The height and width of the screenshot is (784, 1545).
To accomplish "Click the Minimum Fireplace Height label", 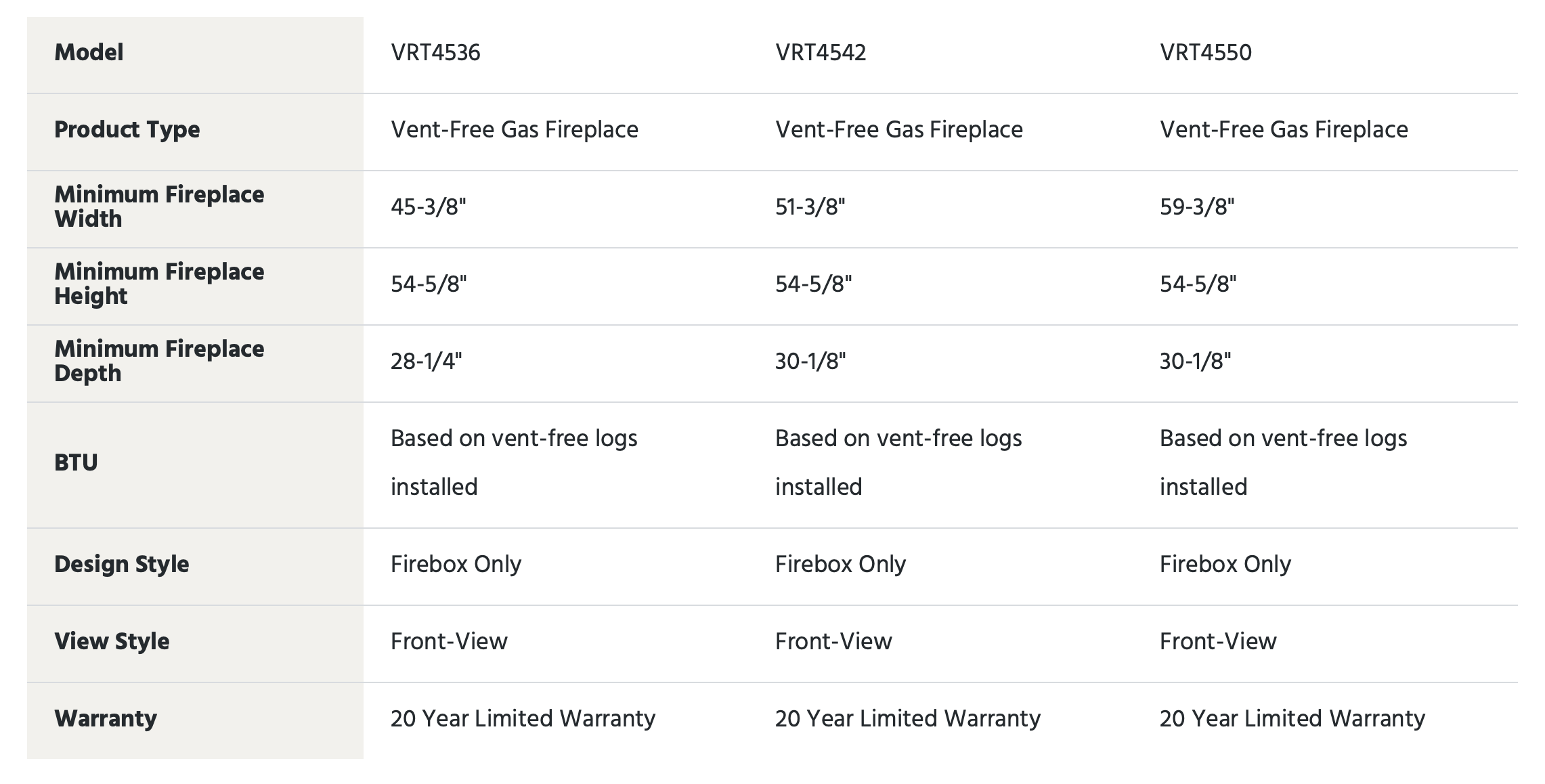I will (x=159, y=284).
